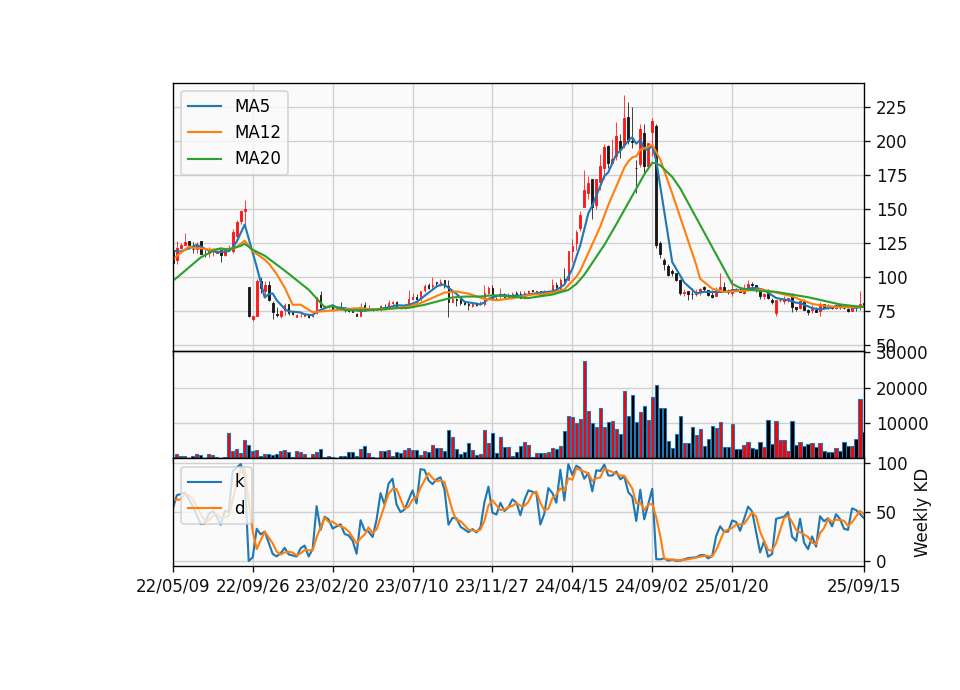Click the price axis value 200
The width and height of the screenshot is (960, 690).
[x=891, y=142]
